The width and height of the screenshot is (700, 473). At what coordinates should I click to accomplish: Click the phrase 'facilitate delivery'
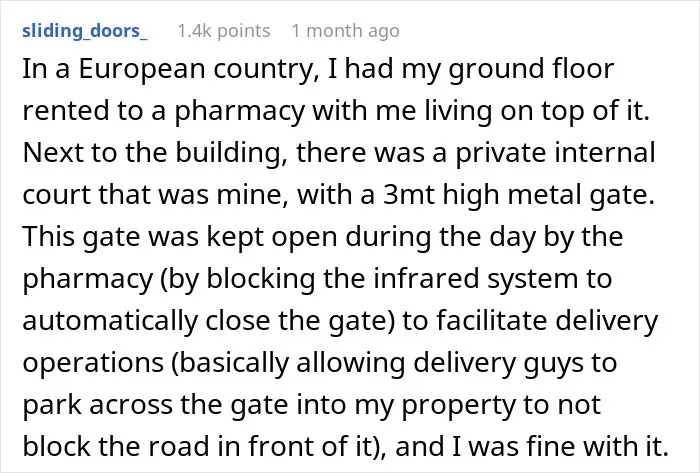coord(547,321)
